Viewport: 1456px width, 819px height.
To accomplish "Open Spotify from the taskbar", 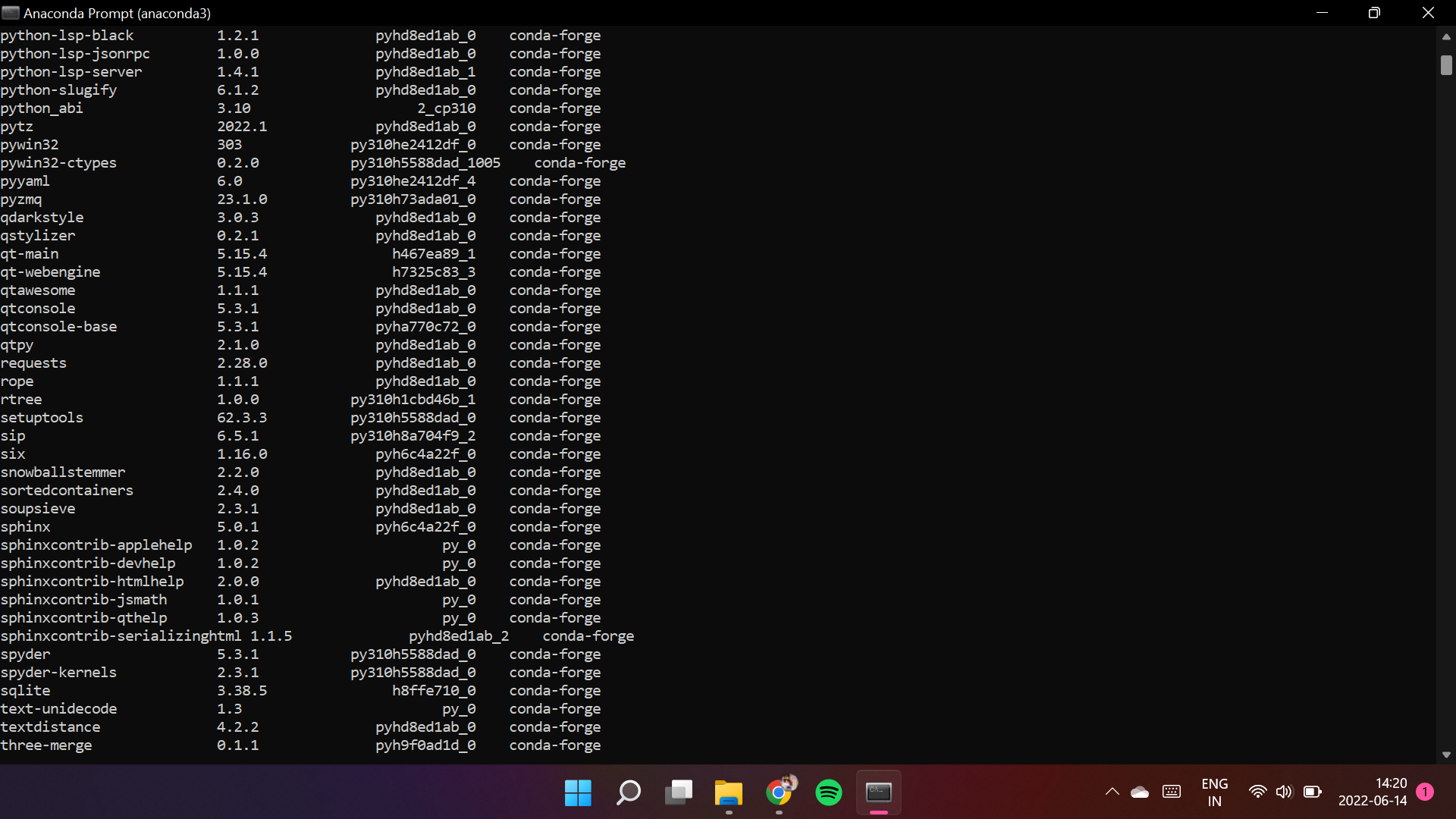I will pyautogui.click(x=828, y=792).
